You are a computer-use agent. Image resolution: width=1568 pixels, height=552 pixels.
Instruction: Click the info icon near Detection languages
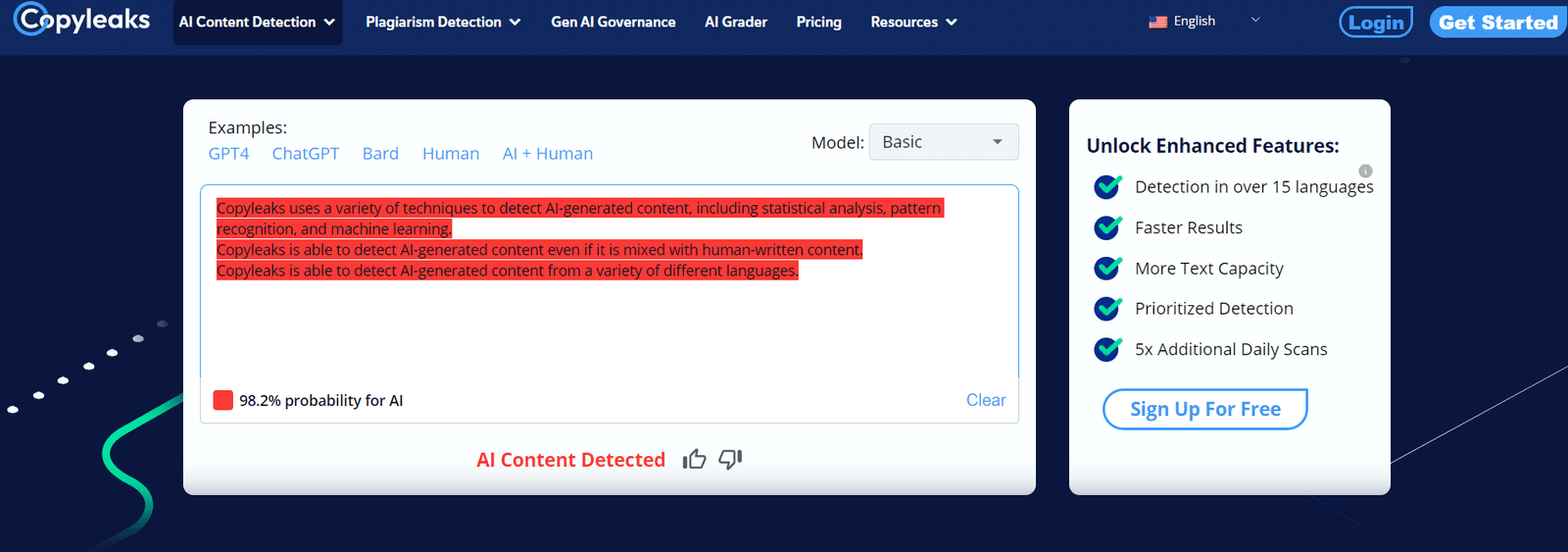pyautogui.click(x=1365, y=171)
